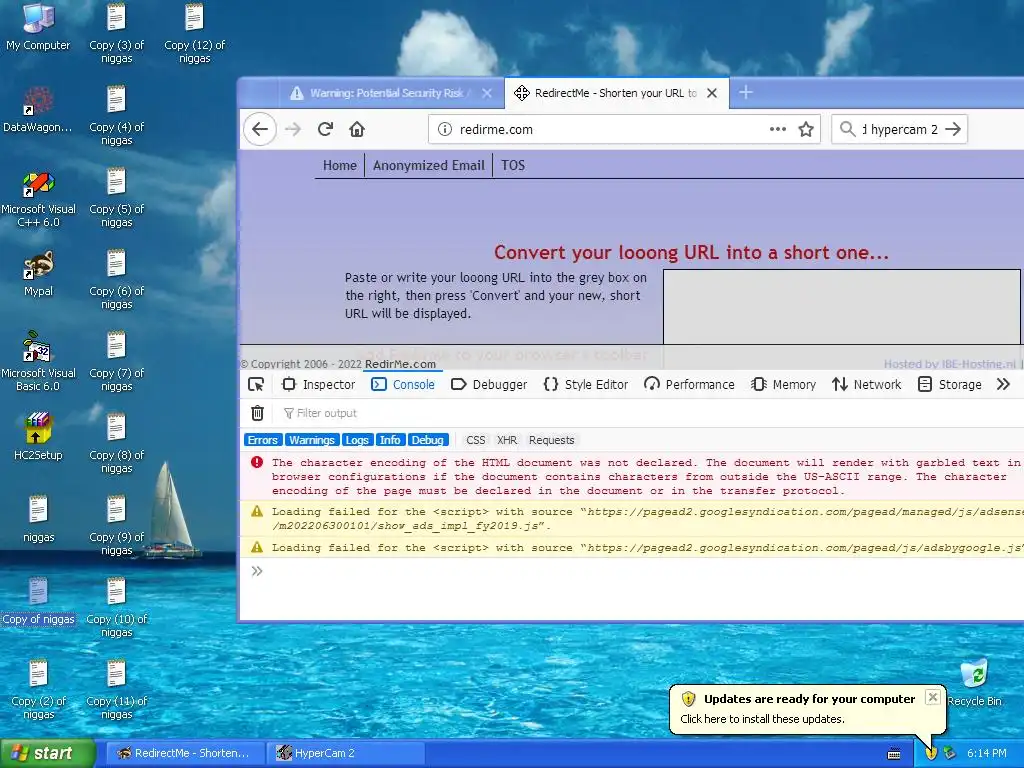The image size is (1024, 768).
Task: Open the Network panel
Action: [x=867, y=385]
